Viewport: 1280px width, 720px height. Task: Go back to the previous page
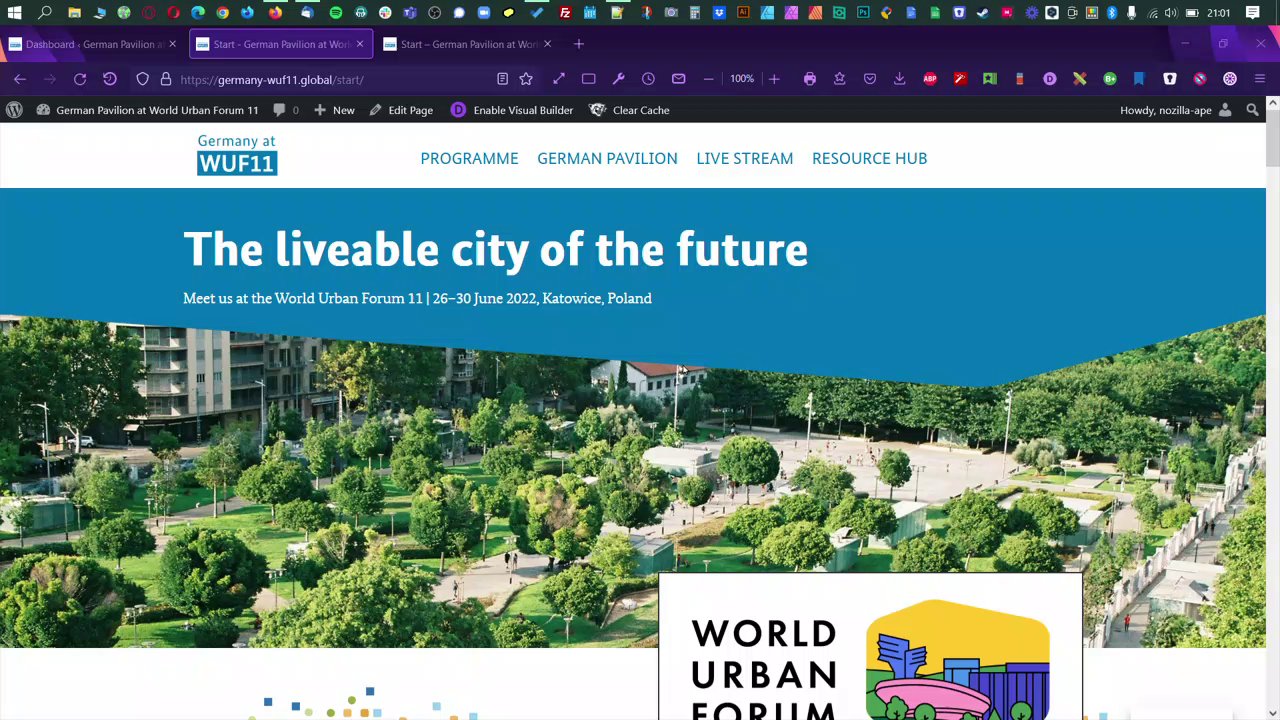click(x=20, y=79)
